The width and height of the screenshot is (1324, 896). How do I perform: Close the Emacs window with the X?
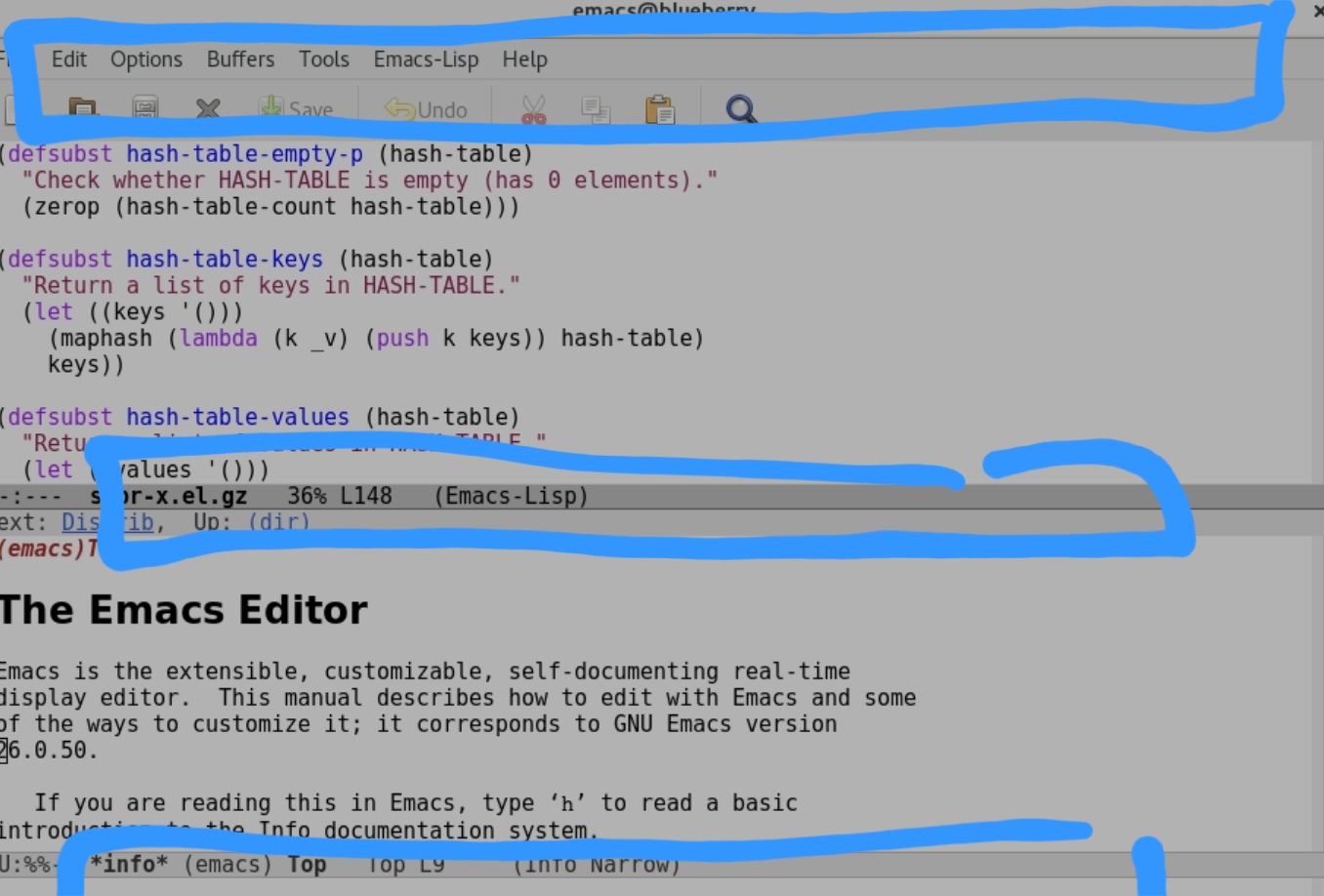tap(1317, 10)
